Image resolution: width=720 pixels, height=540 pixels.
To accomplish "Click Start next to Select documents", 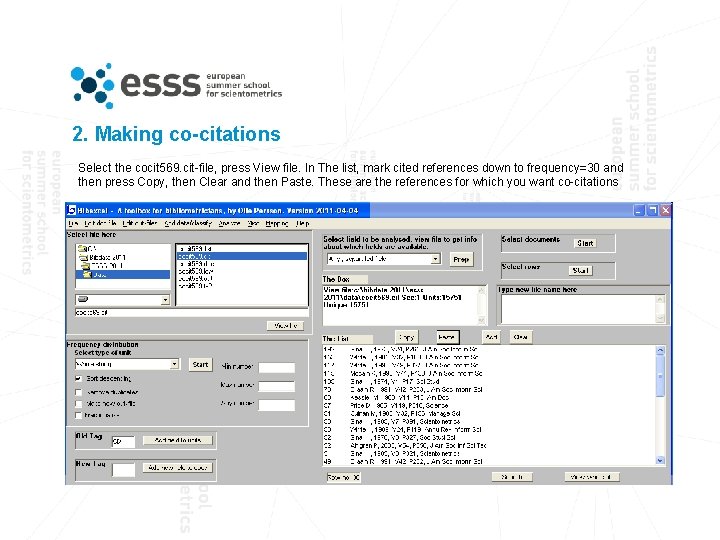I will [x=585, y=243].
